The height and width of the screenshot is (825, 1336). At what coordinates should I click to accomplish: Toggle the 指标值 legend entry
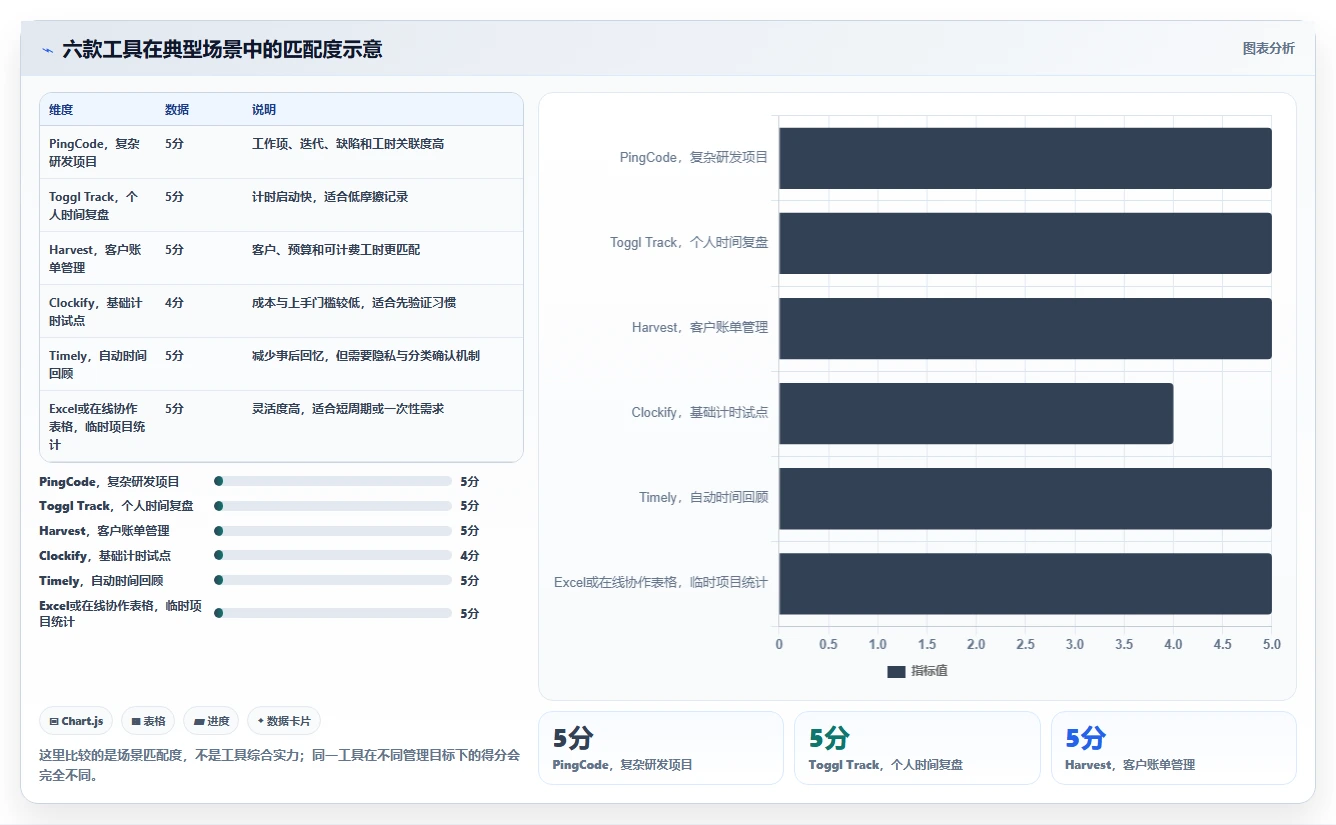click(917, 671)
